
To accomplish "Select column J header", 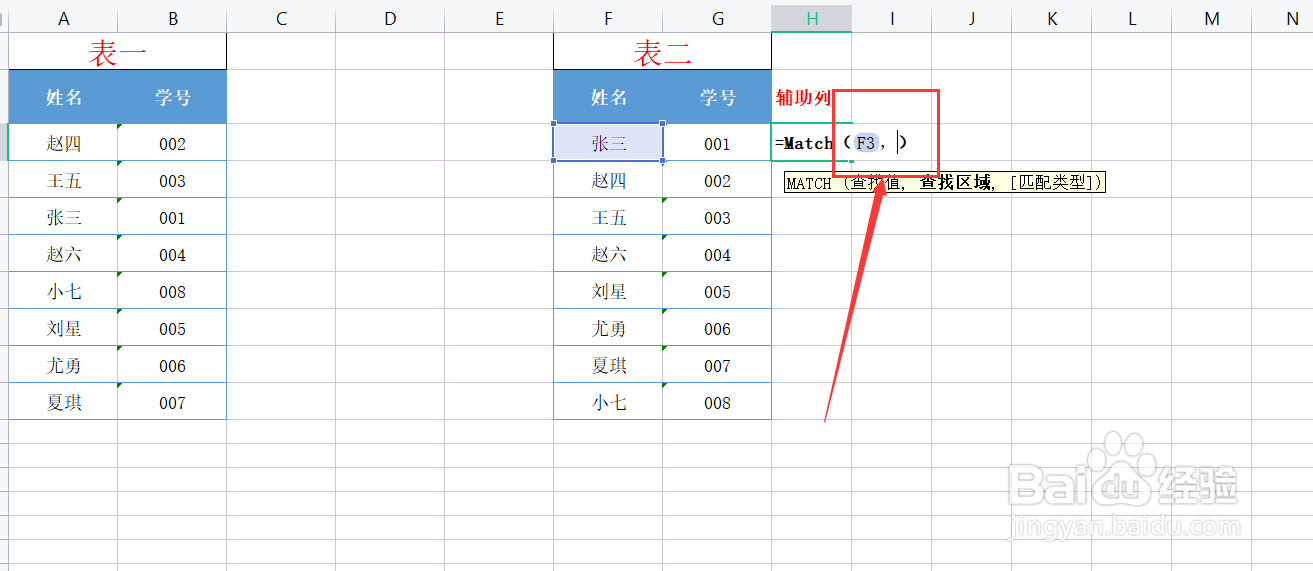I will click(972, 19).
